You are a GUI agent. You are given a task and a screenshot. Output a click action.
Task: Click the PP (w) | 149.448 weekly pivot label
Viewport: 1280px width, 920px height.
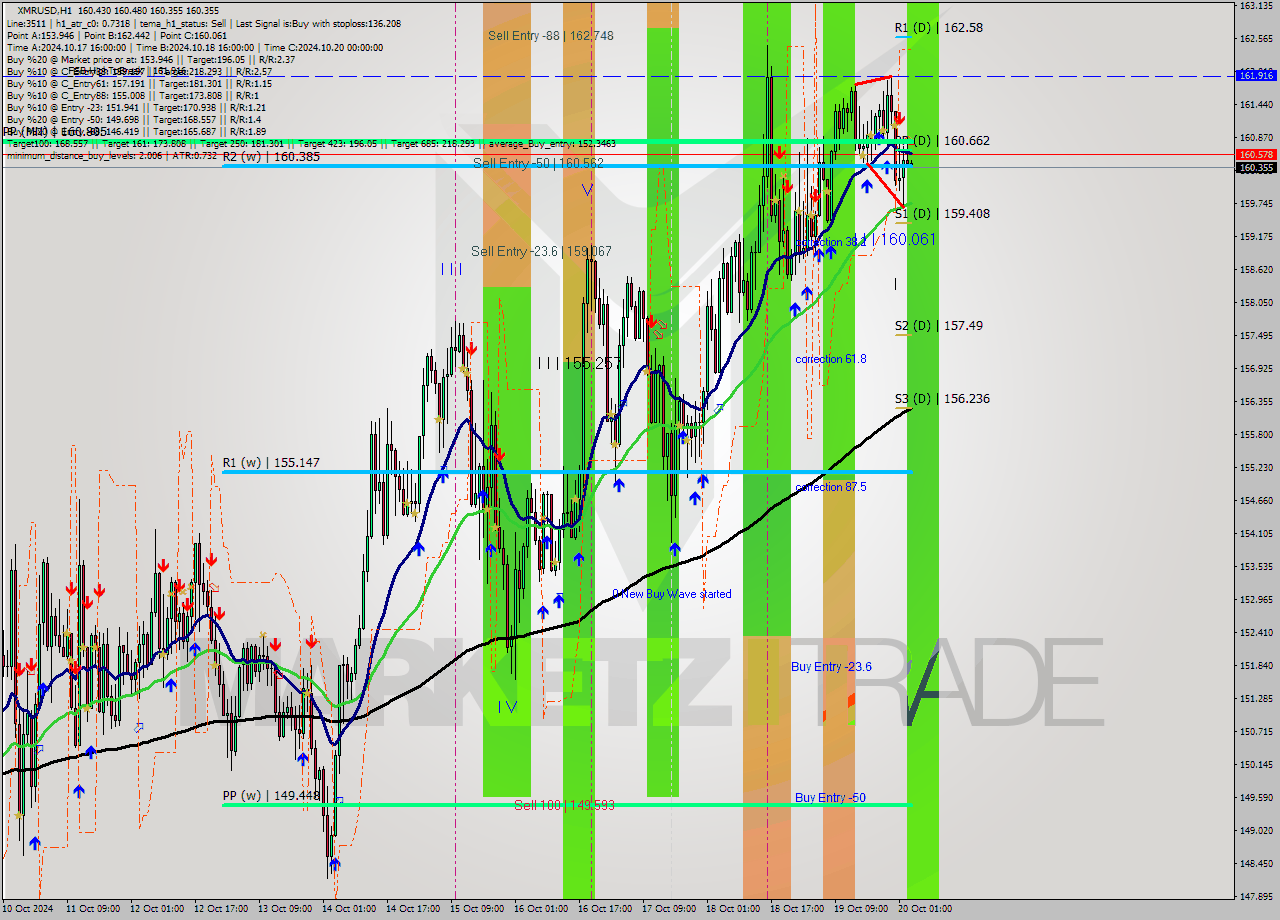point(271,796)
